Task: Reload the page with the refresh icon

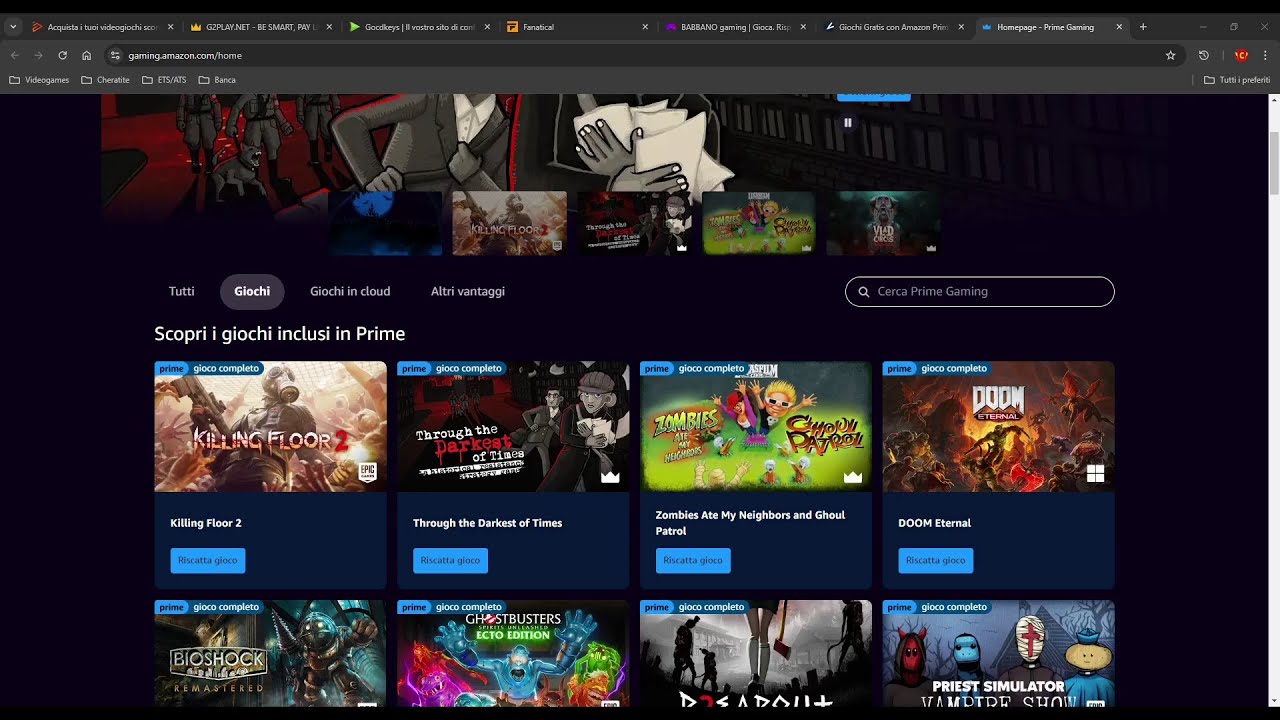Action: pos(62,55)
